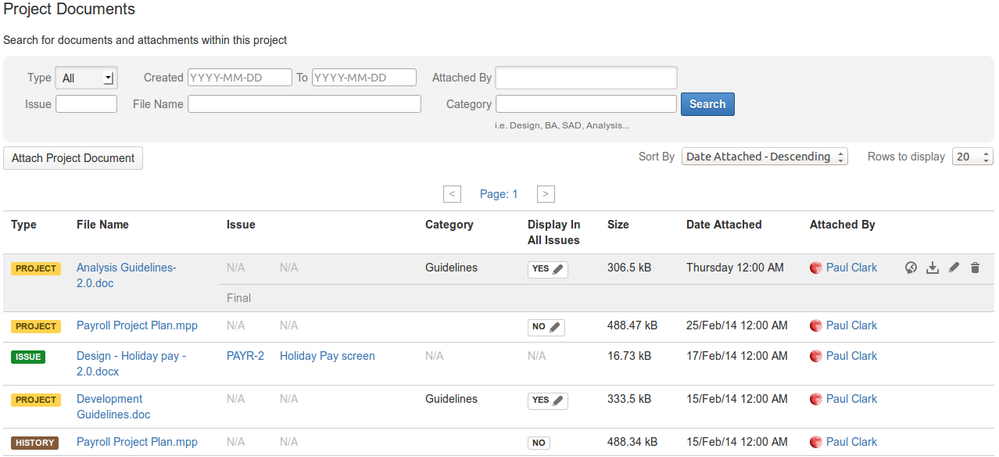
Task: Open the Type filter dropdown
Action: point(87,78)
